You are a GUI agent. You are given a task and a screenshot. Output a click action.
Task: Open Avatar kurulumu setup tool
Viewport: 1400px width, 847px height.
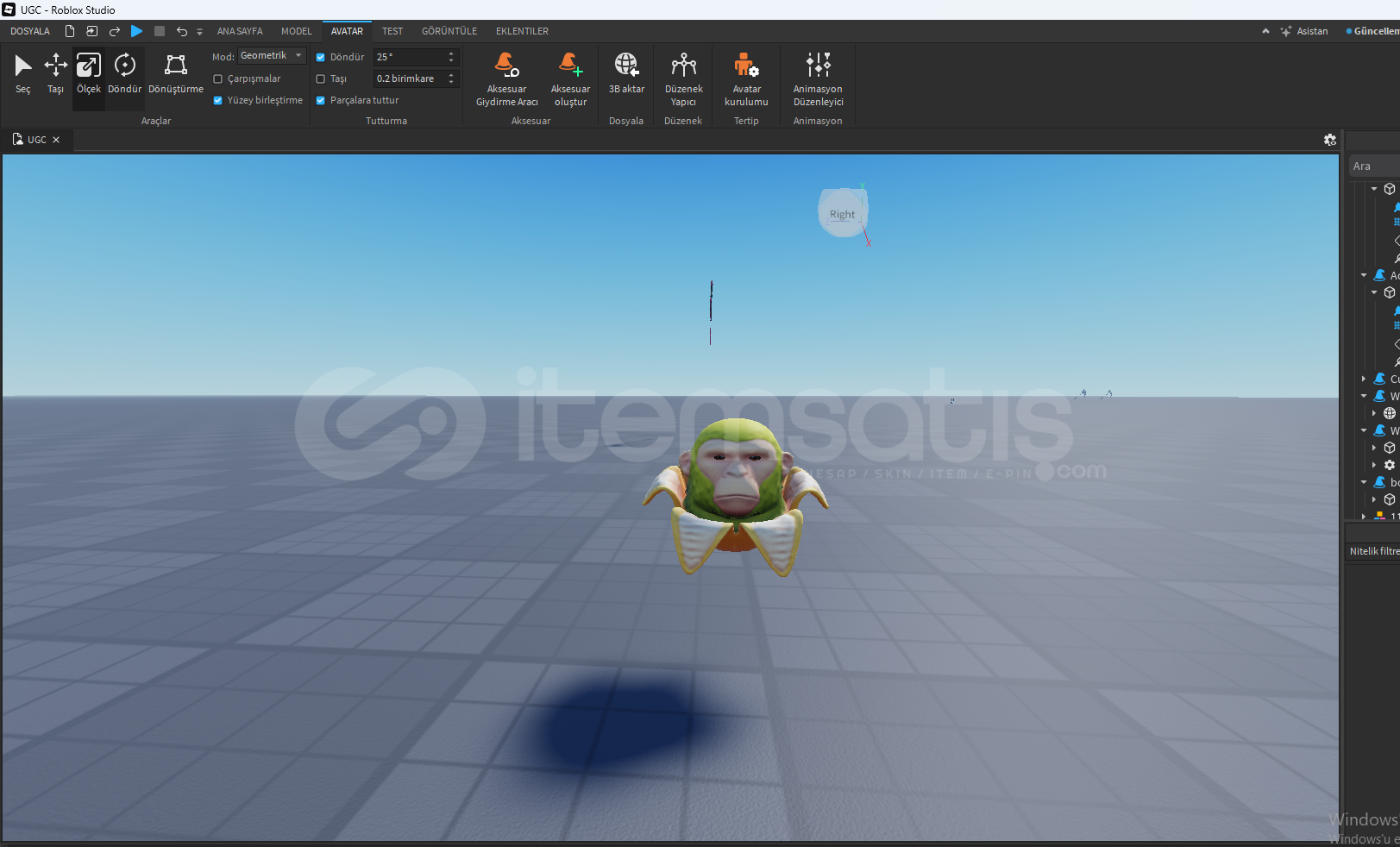(x=746, y=78)
